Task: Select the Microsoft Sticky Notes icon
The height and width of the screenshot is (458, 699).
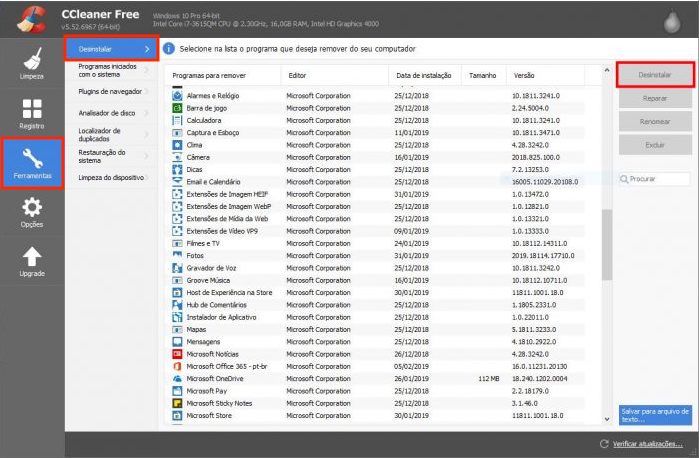Action: tap(177, 403)
